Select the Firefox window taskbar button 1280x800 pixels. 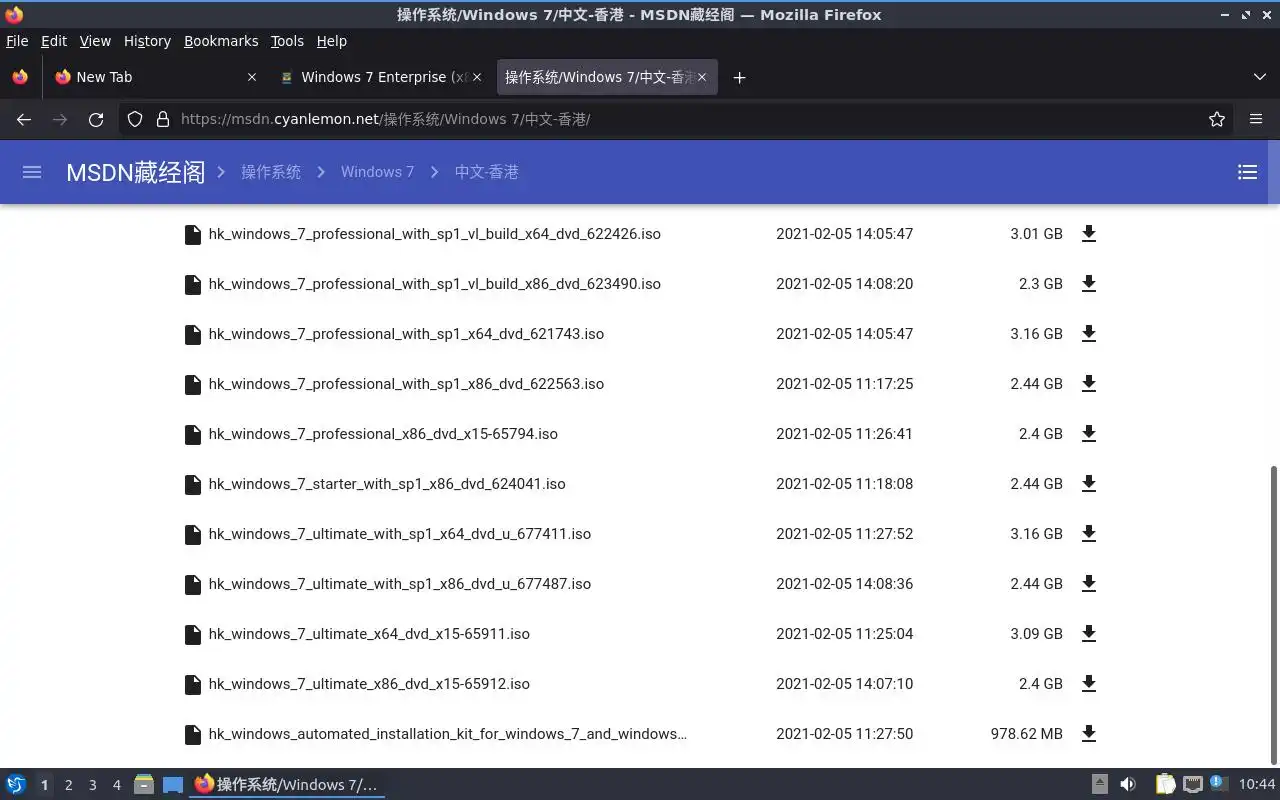[x=287, y=785]
